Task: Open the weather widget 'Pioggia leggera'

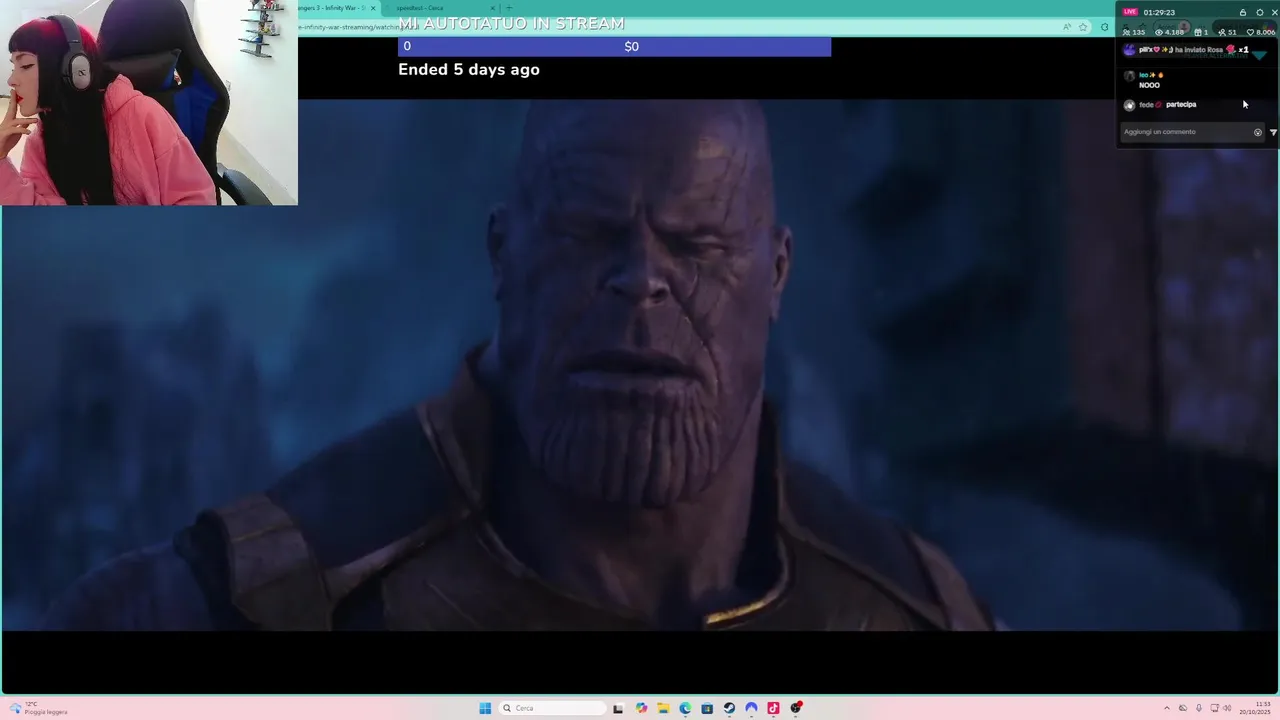Action: [36, 708]
